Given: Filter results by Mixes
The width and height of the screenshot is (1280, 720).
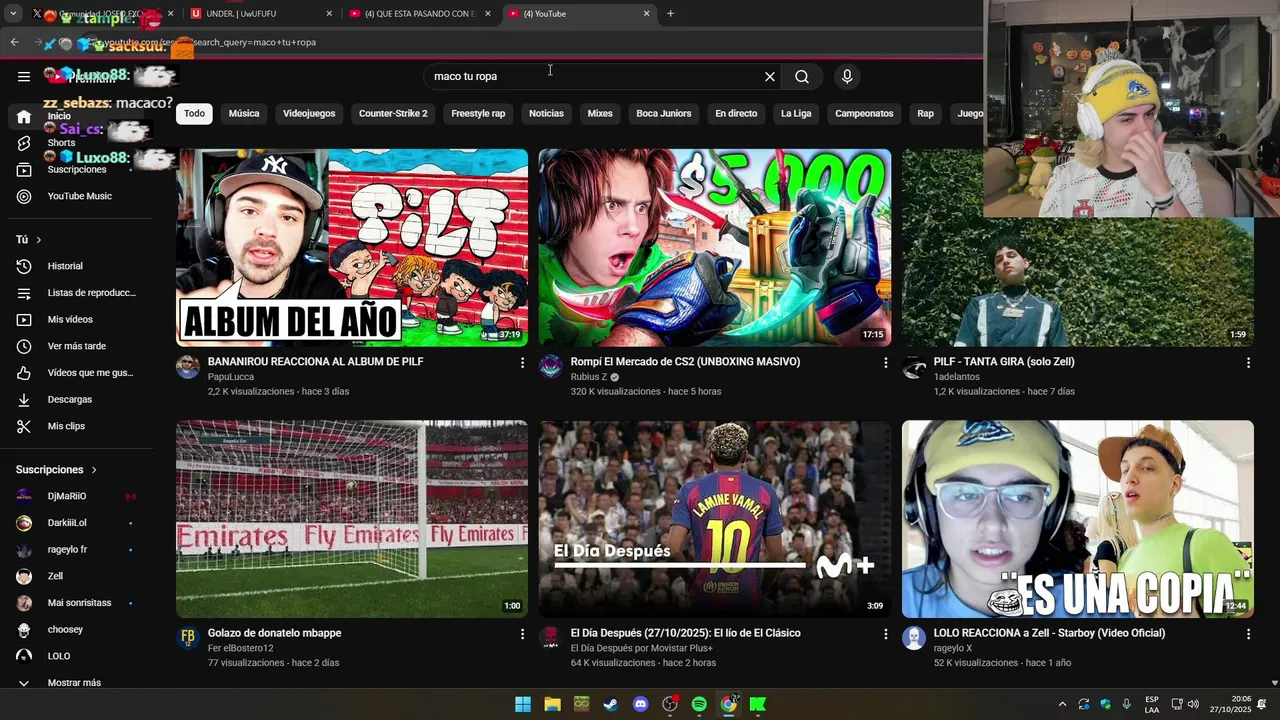Looking at the screenshot, I should (x=600, y=113).
